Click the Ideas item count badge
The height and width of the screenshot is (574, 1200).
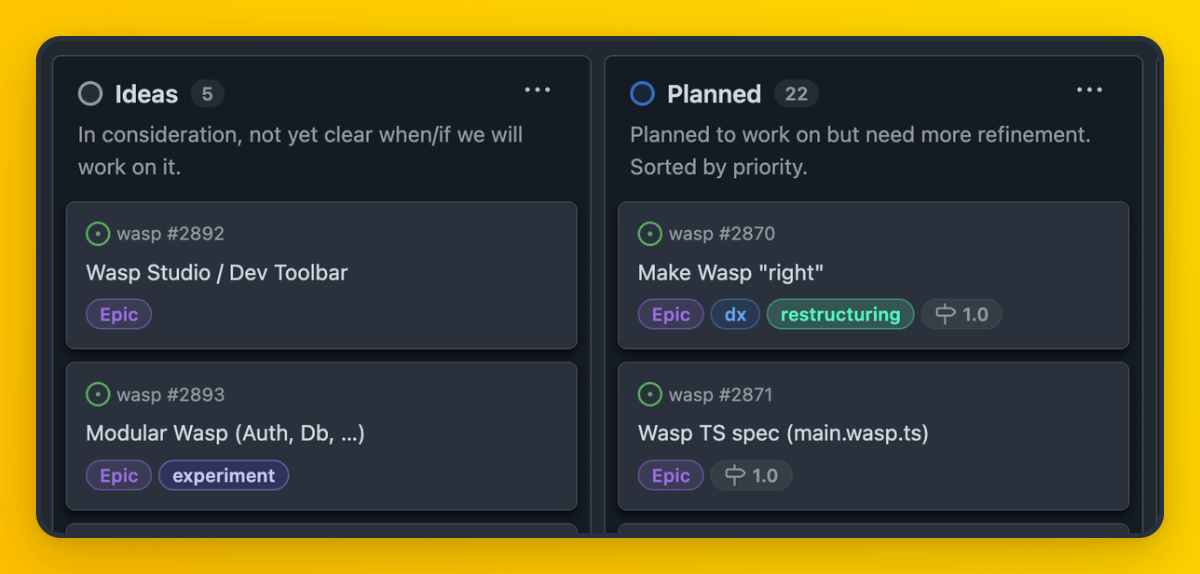pos(207,94)
